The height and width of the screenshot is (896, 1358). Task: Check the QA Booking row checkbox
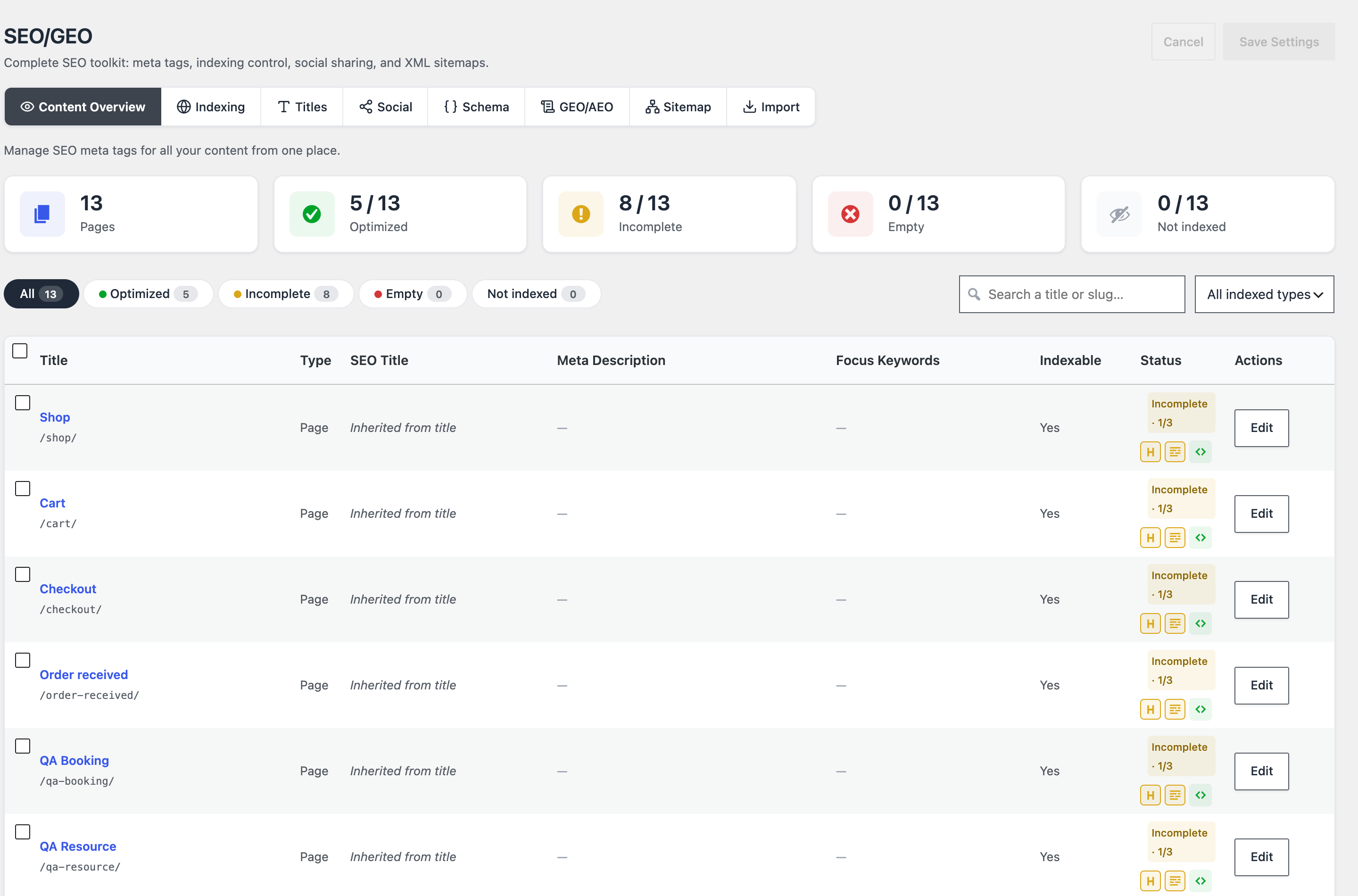coord(22,746)
